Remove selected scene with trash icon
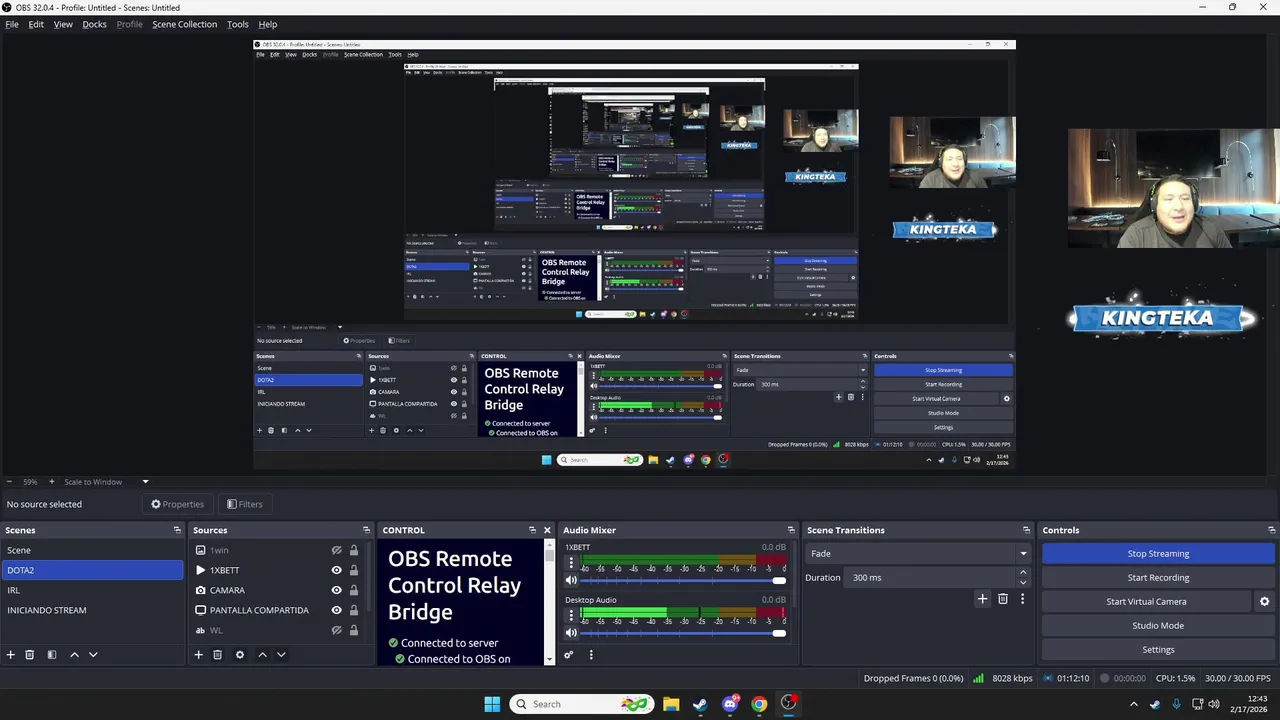Screen dimensions: 1280x720 point(30,655)
